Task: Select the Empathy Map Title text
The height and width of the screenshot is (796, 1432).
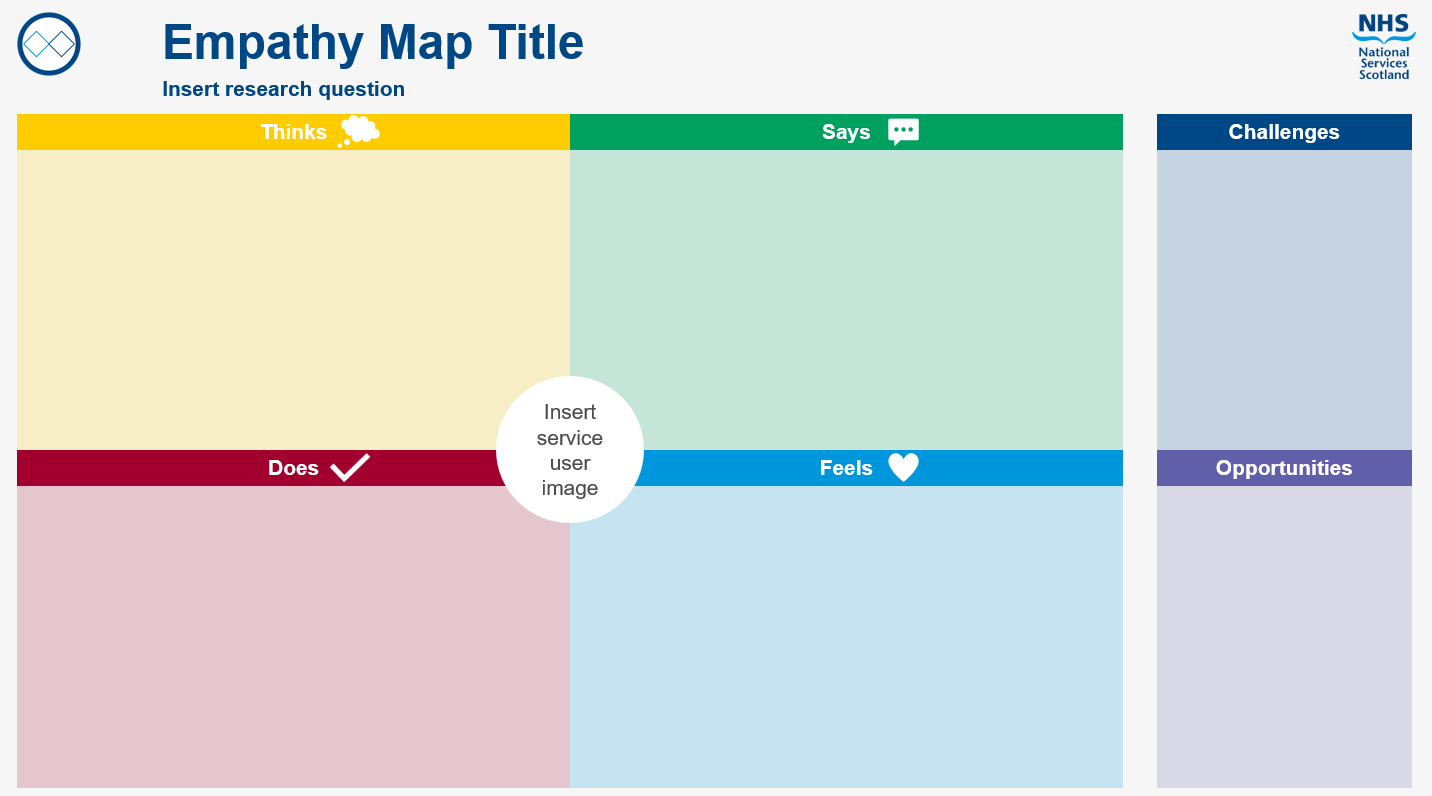Action: point(373,43)
